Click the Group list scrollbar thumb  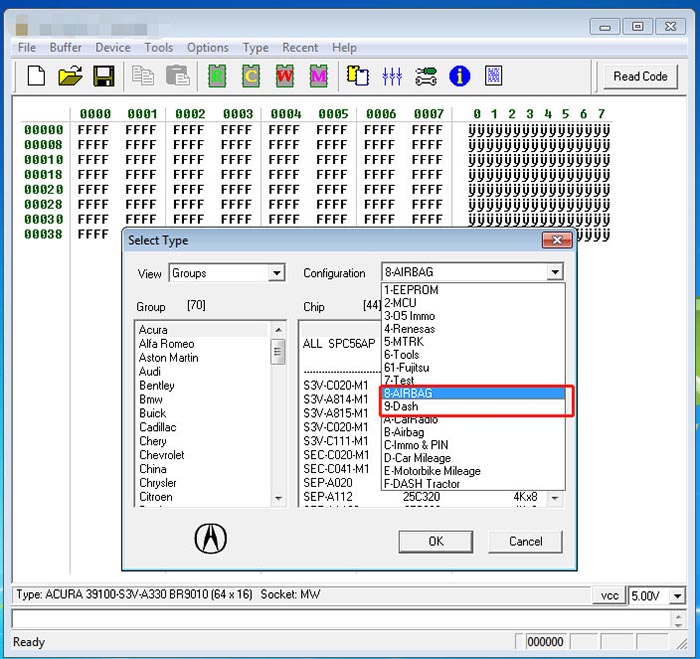pyautogui.click(x=278, y=352)
